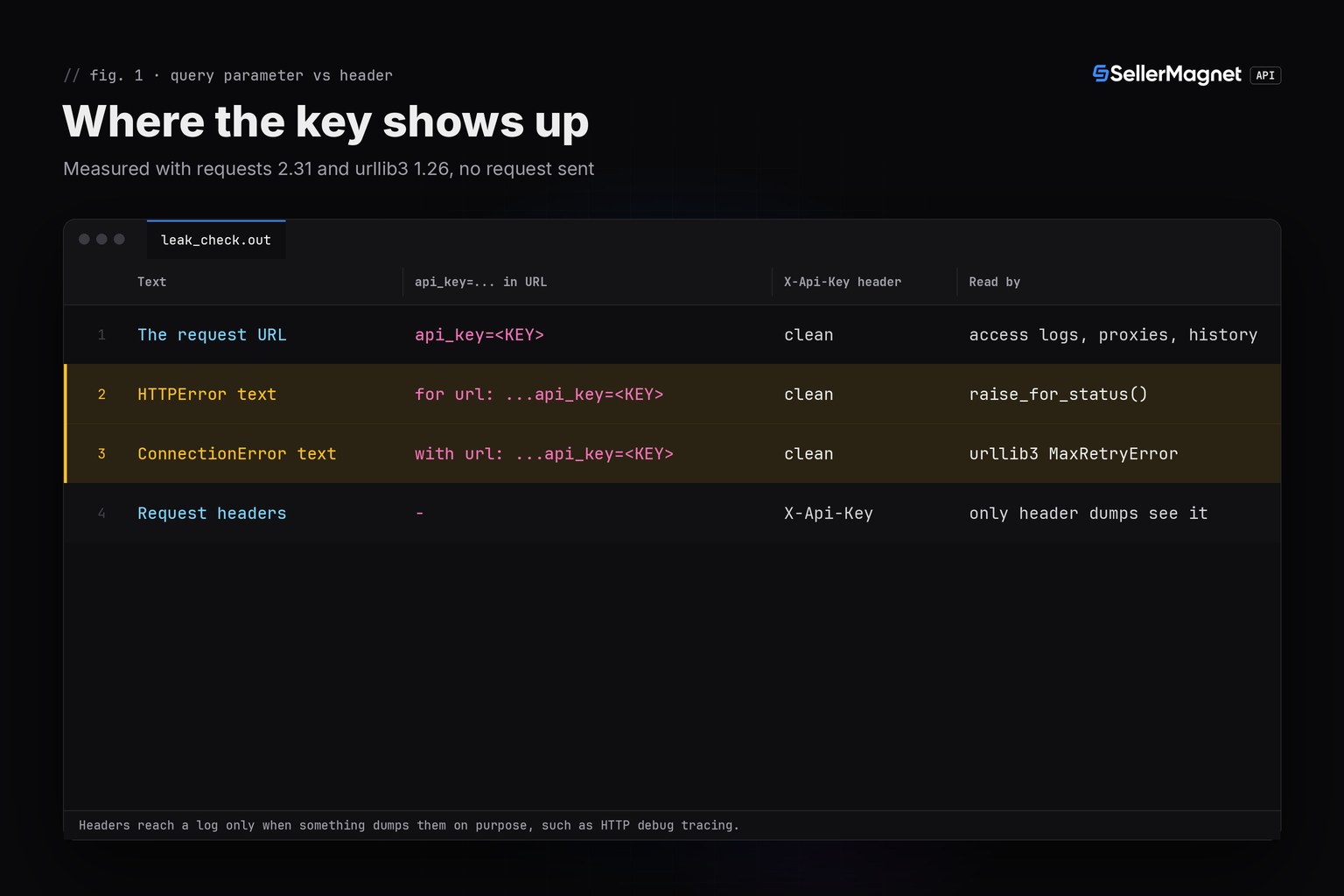
Task: Click the "api_key=... in URL" column header
Action: click(480, 282)
